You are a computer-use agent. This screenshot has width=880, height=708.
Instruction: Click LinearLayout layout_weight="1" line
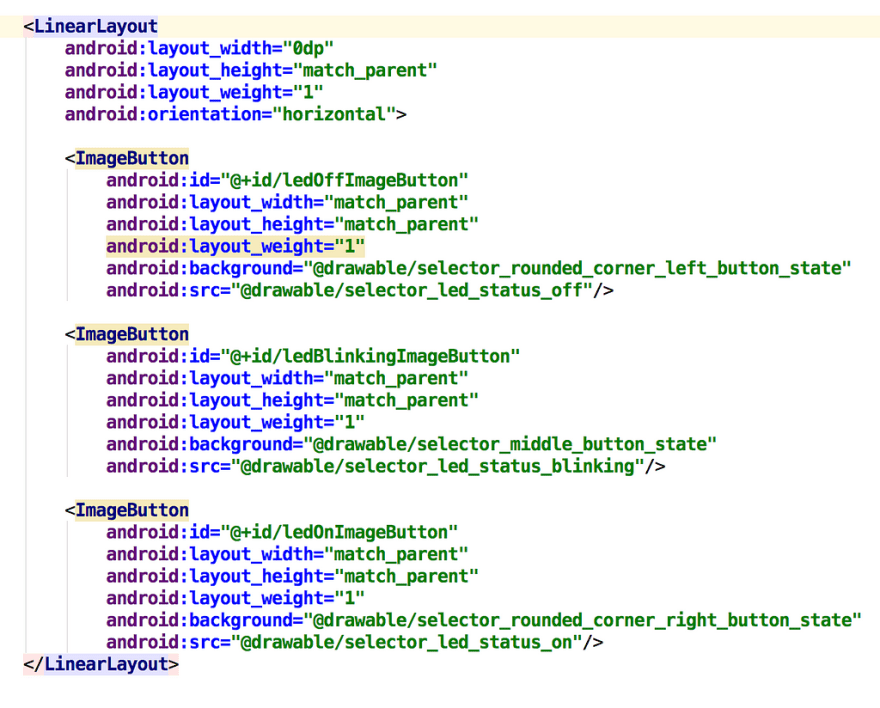point(194,92)
